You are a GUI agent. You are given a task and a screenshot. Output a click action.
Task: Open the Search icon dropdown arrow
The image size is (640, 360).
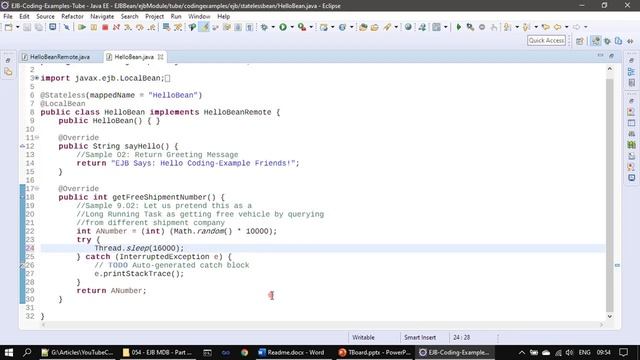pyautogui.click(x=396, y=27)
